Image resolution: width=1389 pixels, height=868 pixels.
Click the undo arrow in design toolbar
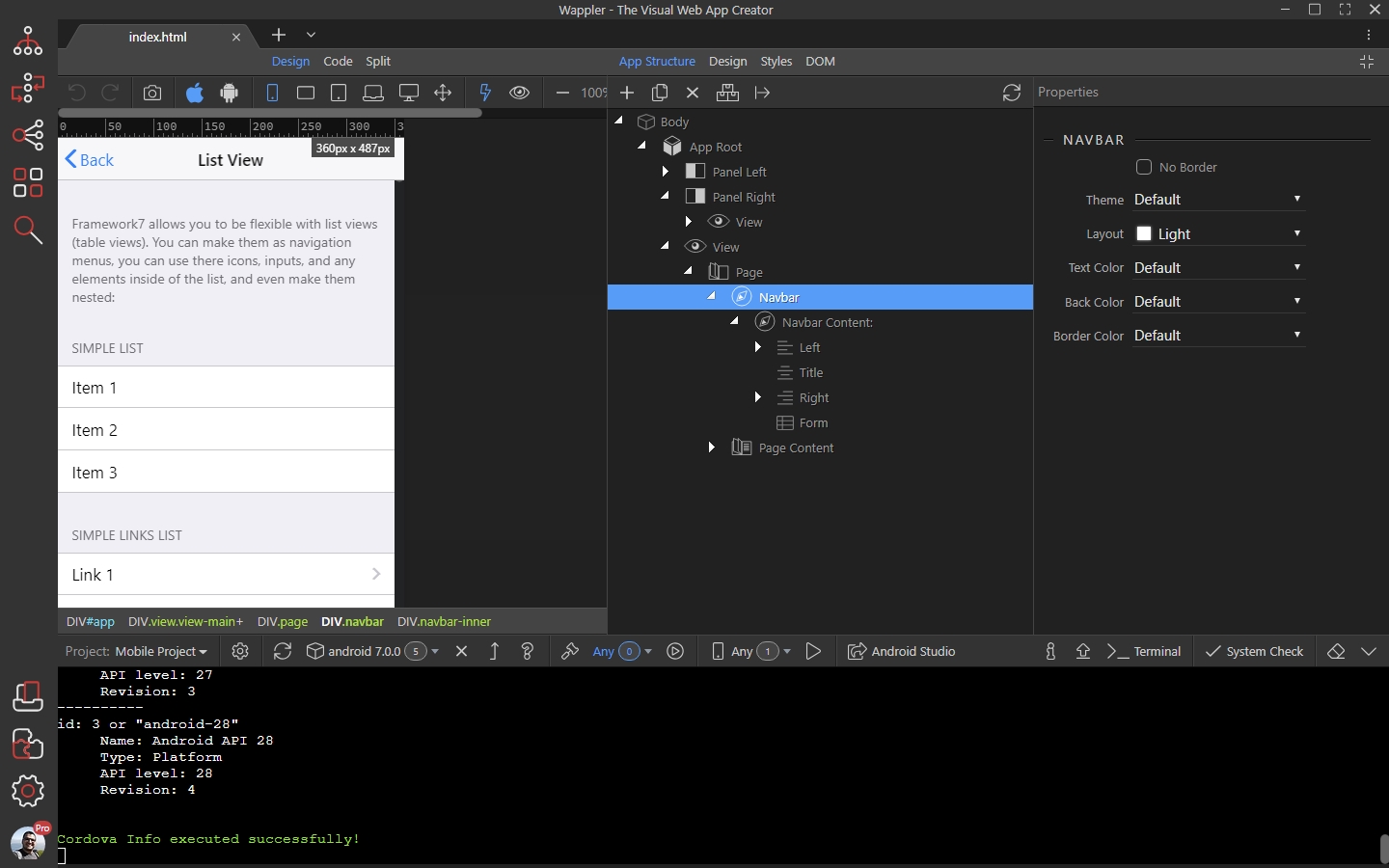tap(76, 93)
